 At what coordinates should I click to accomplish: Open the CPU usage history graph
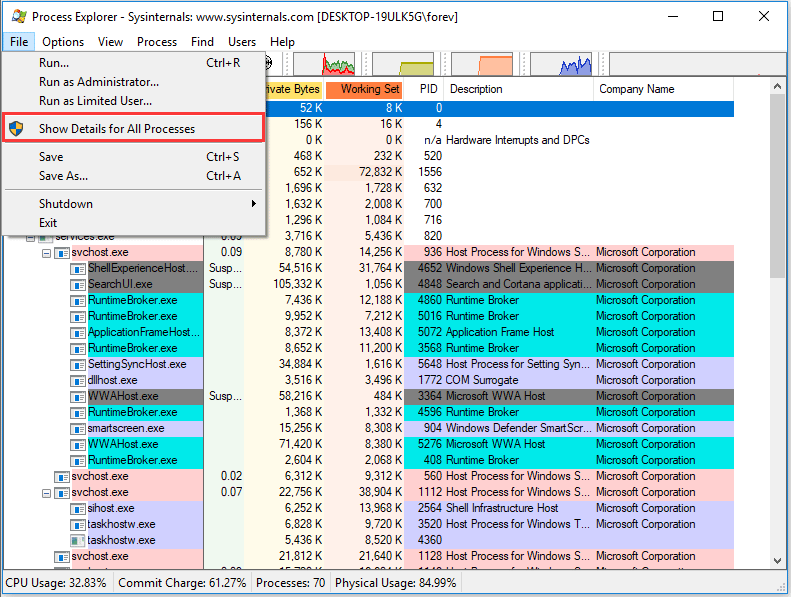324,64
